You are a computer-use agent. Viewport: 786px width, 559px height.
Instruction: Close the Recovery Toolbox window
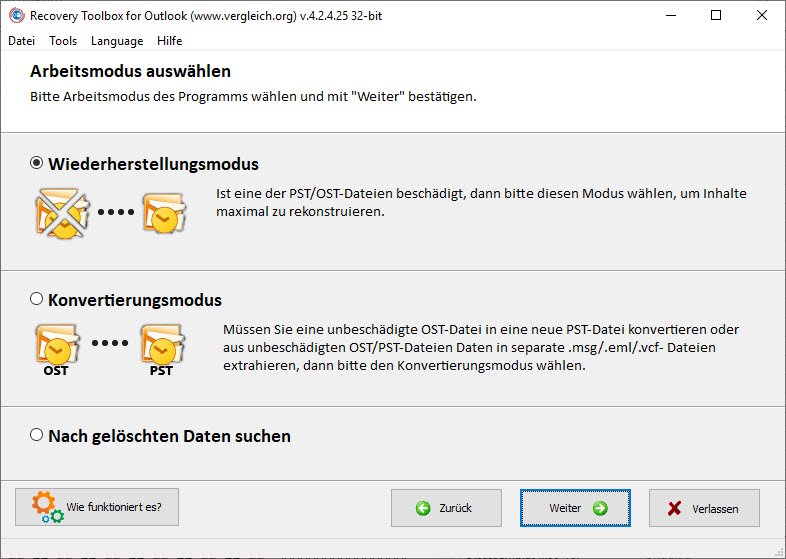tap(761, 16)
